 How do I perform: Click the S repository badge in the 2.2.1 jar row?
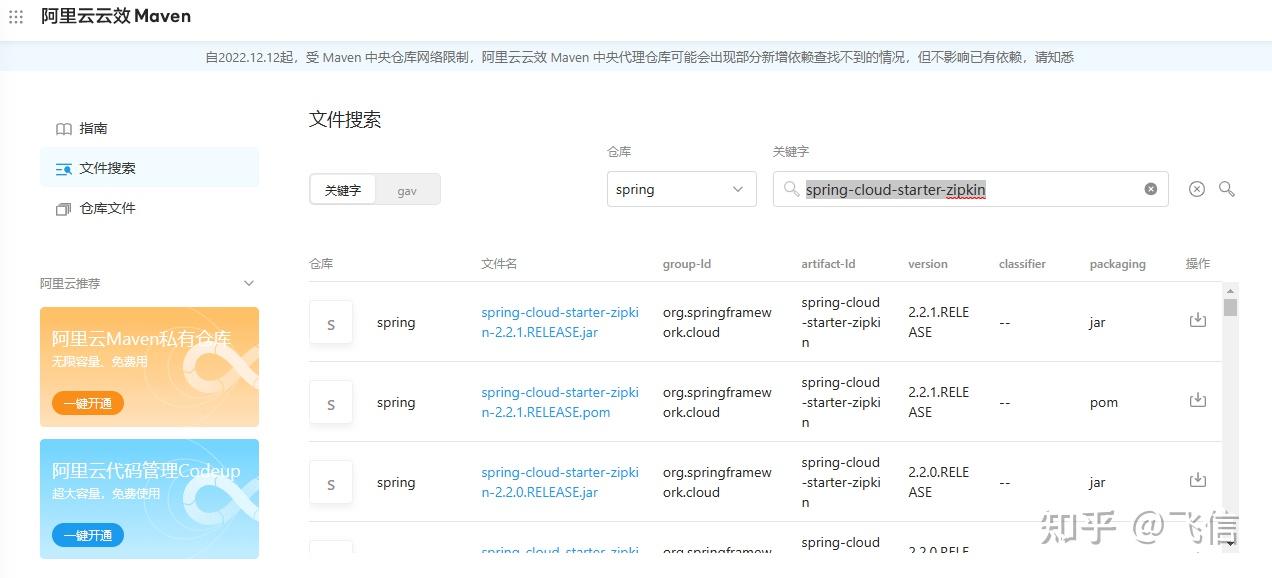[x=331, y=322]
